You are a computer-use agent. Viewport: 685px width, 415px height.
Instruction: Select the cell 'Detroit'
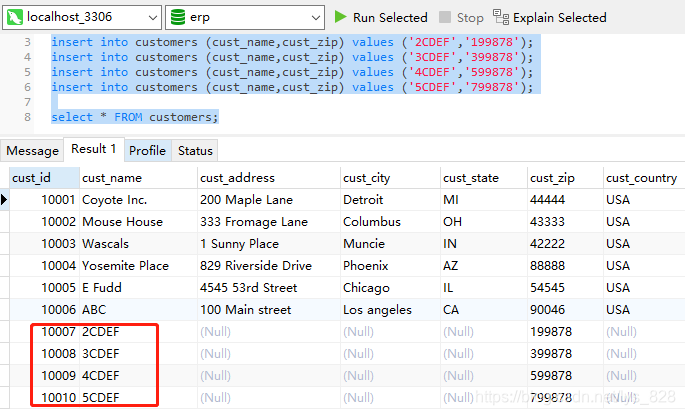[390, 200]
